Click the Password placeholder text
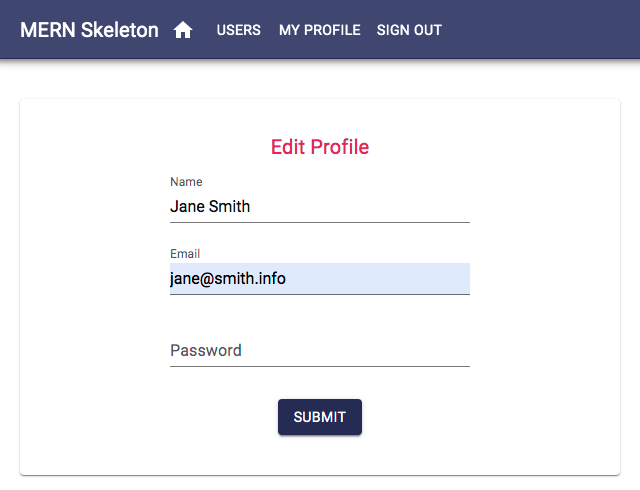Screen dimensions: 640x490 point(206,351)
